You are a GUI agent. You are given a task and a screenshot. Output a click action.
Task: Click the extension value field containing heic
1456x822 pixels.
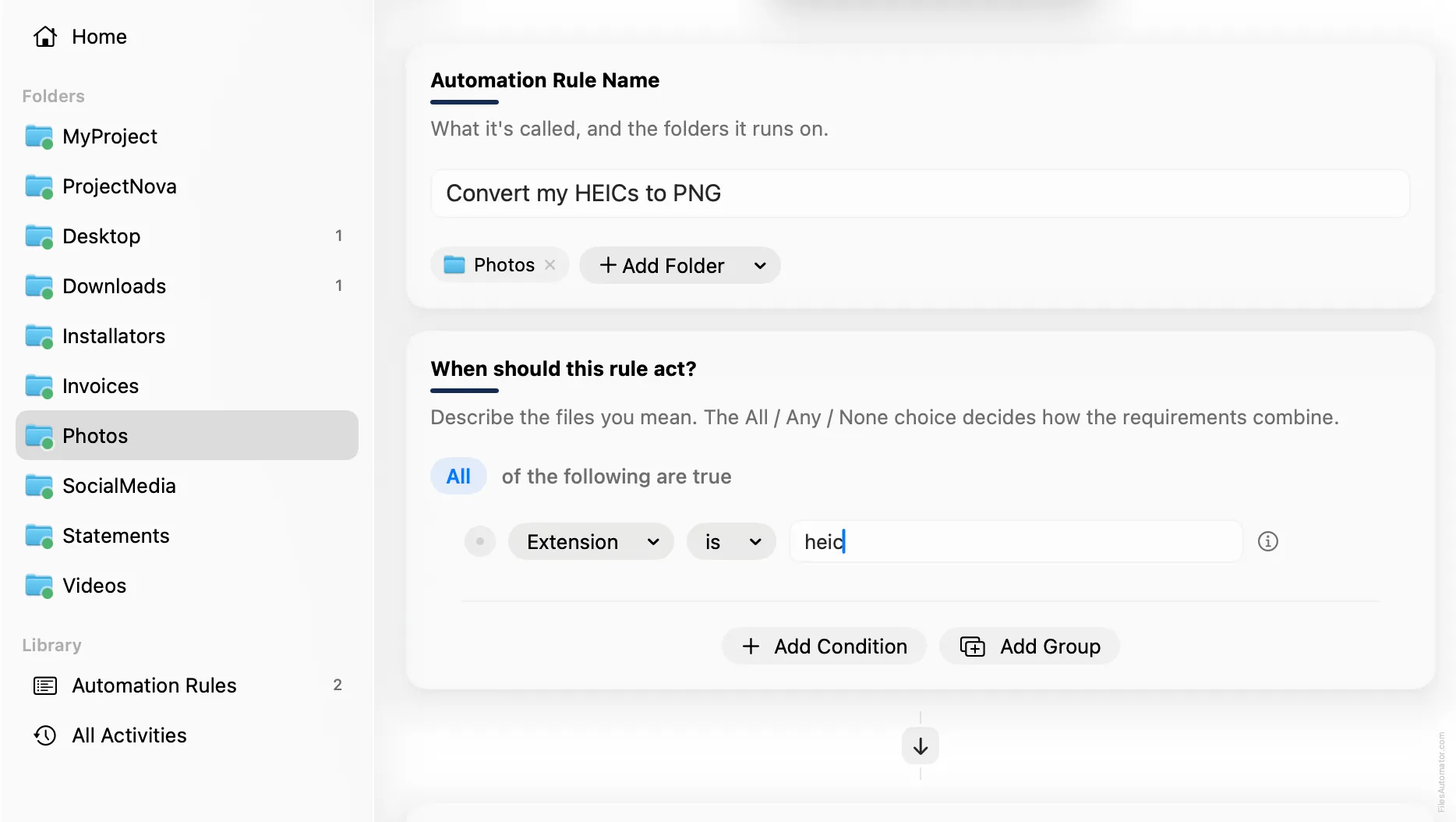[x=1016, y=541]
